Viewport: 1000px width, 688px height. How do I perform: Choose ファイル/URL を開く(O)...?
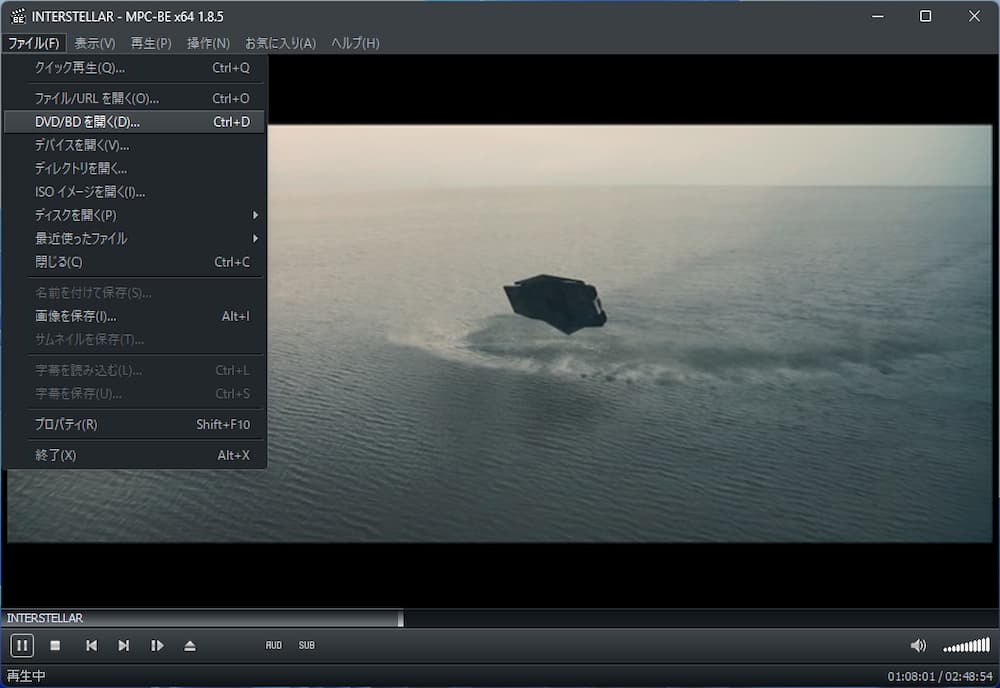(134, 98)
